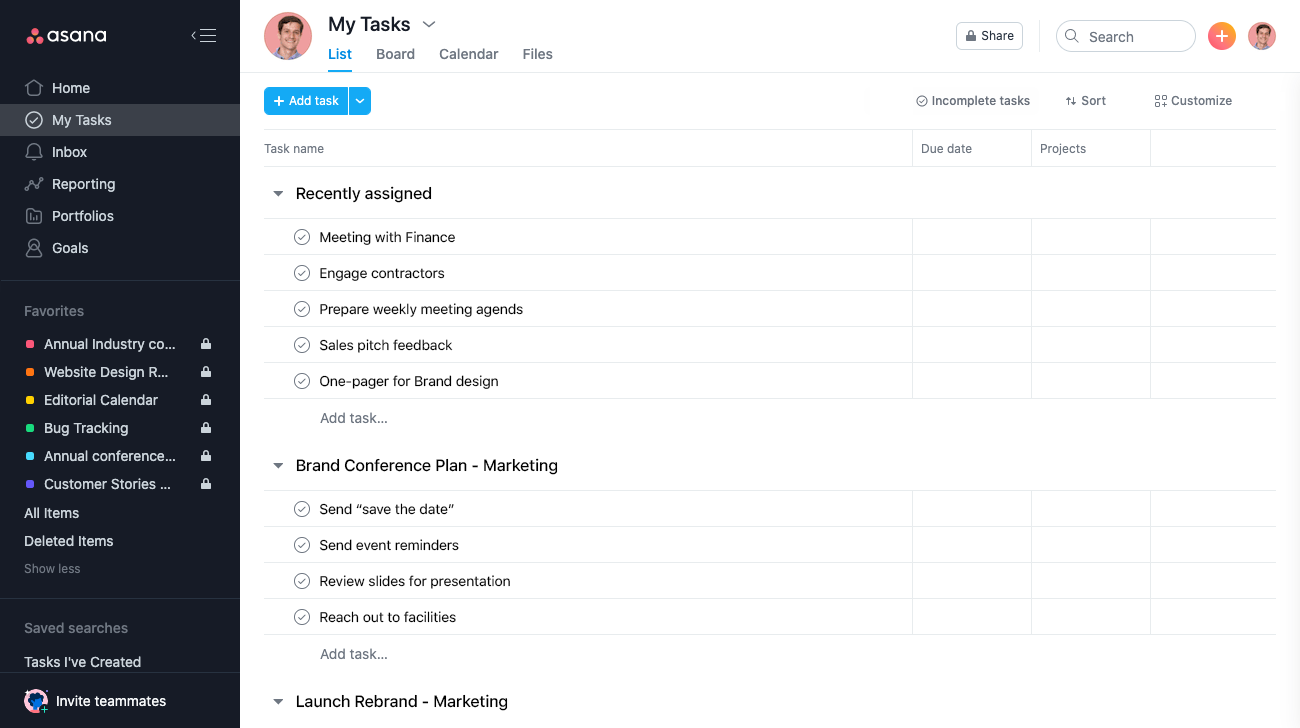Open Editorial Calendar favorite project

[101, 400]
